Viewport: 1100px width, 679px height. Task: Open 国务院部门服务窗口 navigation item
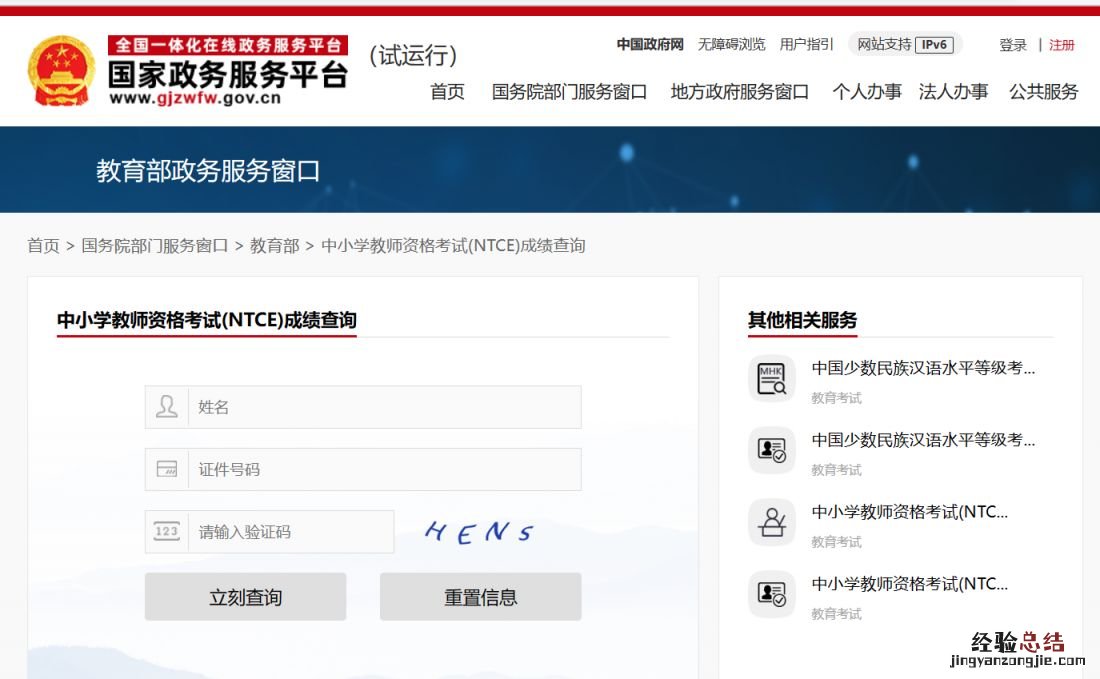pyautogui.click(x=569, y=92)
